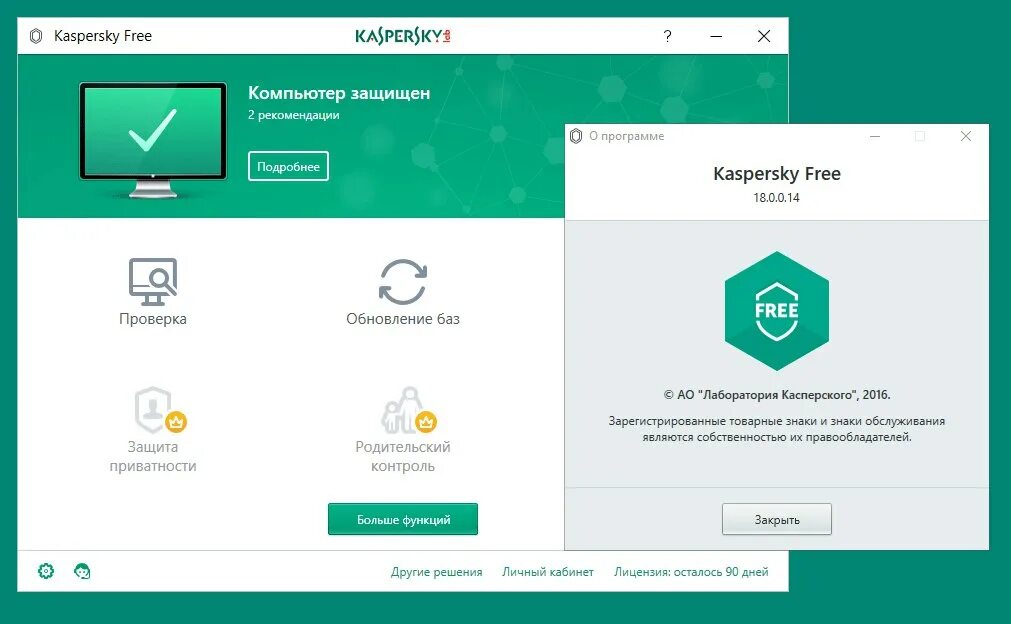Click the Лаборатория Касперского copyright line

(776, 395)
